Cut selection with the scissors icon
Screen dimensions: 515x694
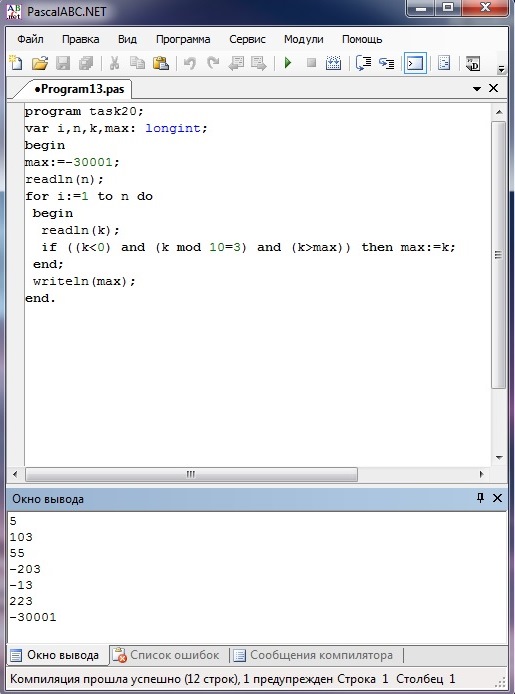click(114, 63)
